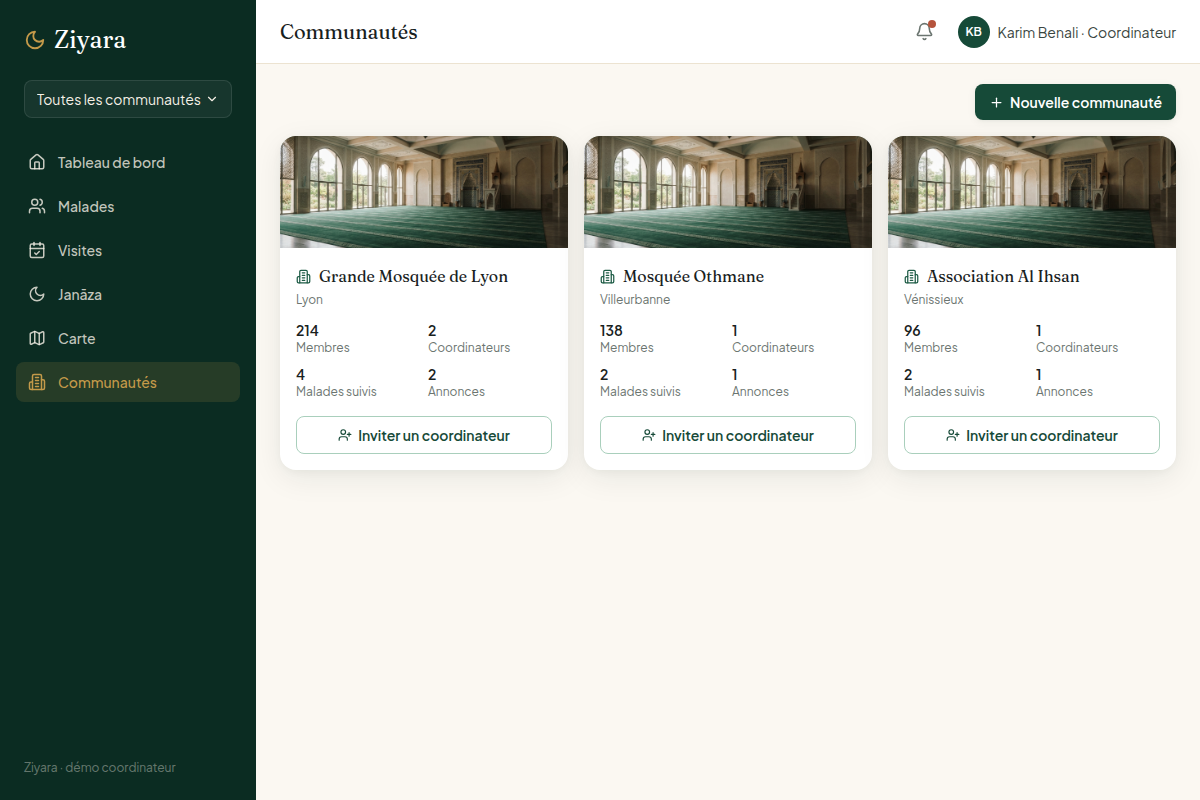Click the 138 Membres value

pos(611,330)
